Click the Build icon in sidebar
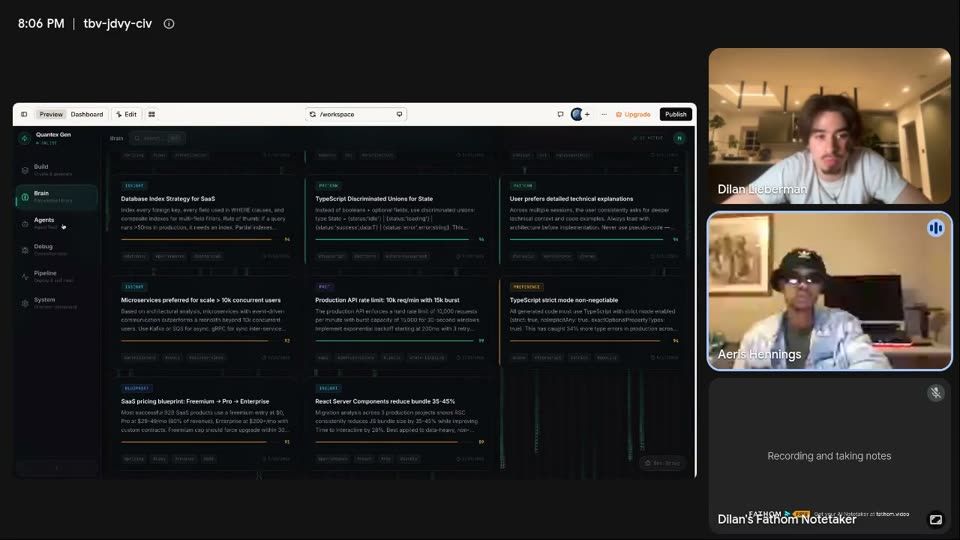Screen dimensions: 960x540 click(25, 170)
